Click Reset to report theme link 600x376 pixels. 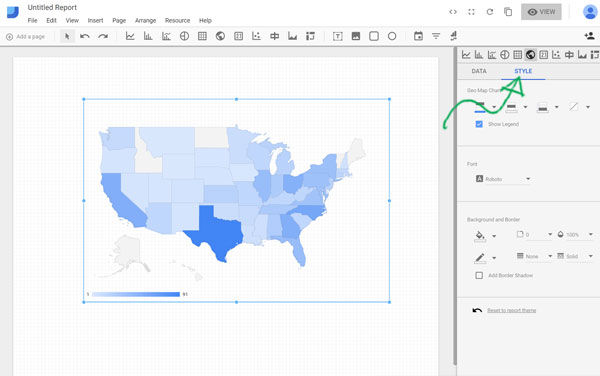coord(511,310)
